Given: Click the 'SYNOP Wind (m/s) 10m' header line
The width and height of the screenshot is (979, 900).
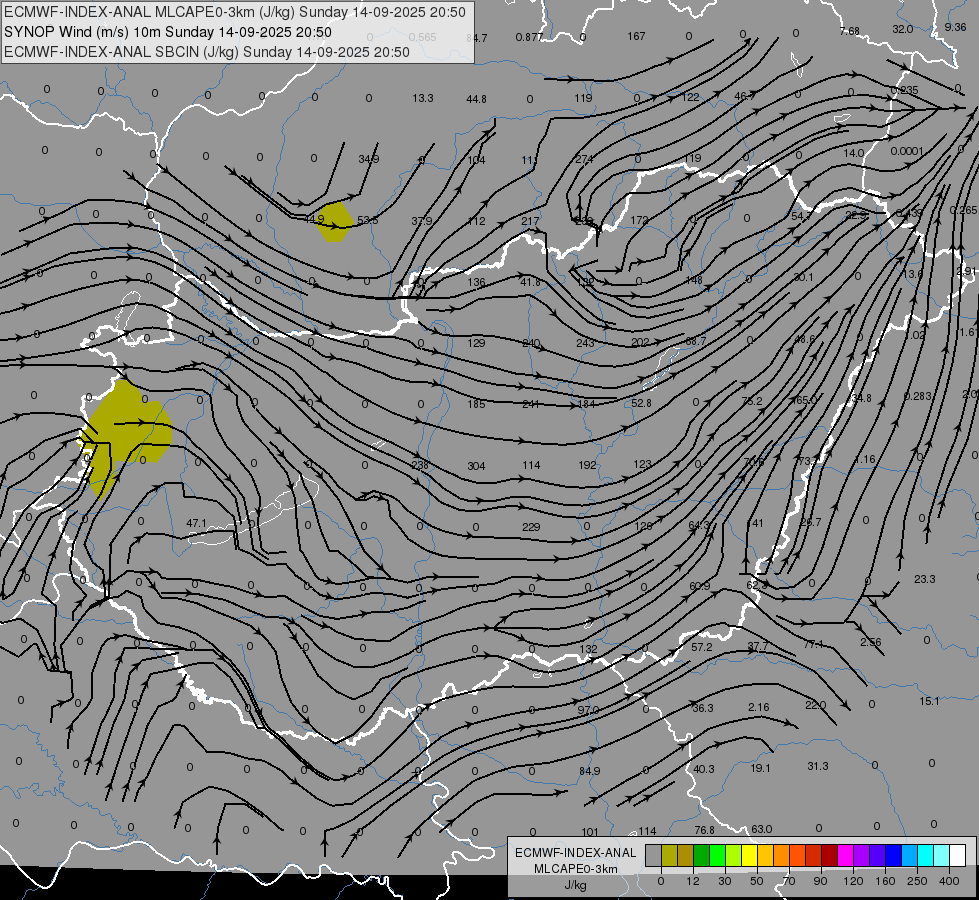Looking at the screenshot, I should (167, 32).
